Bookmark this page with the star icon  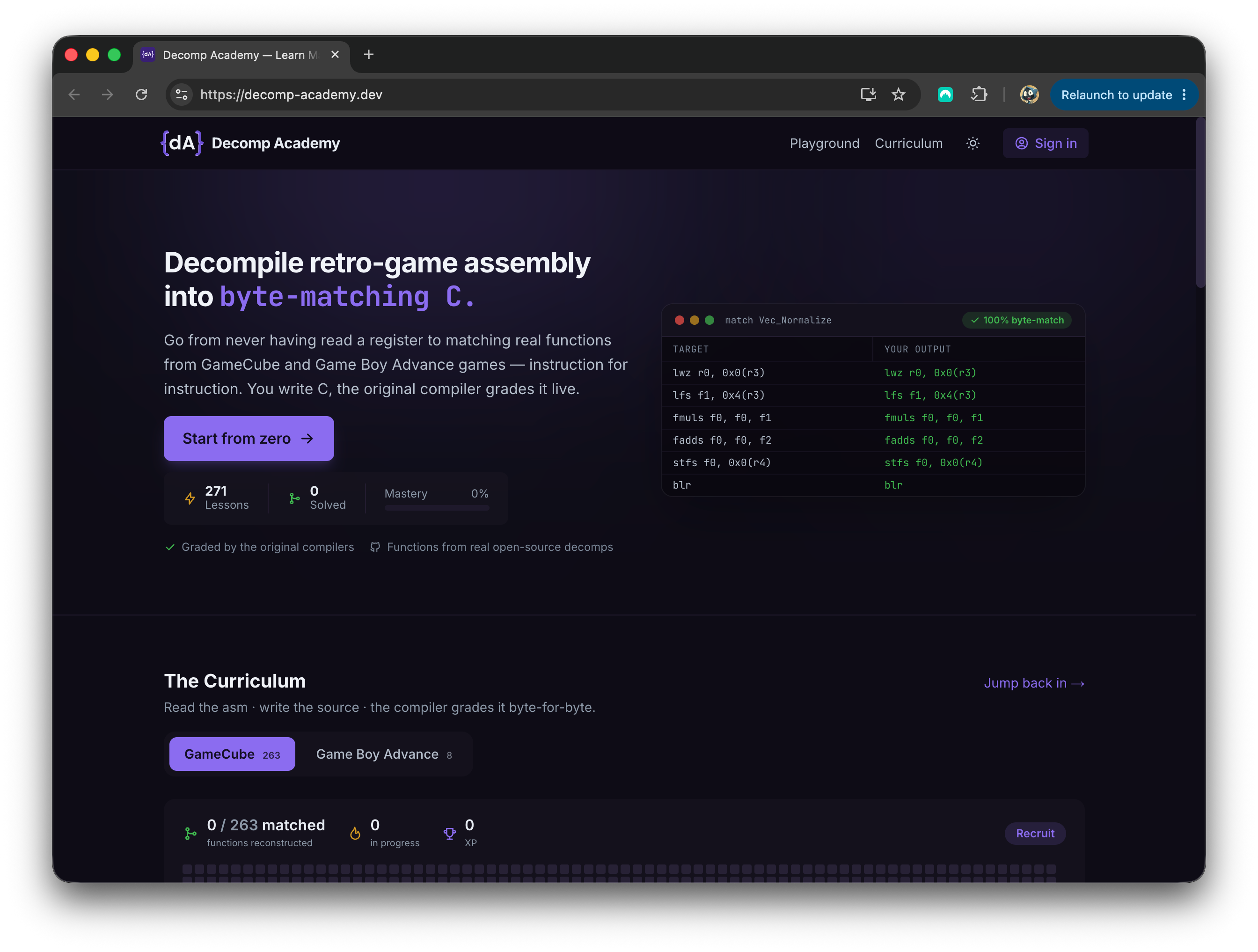[899, 95]
